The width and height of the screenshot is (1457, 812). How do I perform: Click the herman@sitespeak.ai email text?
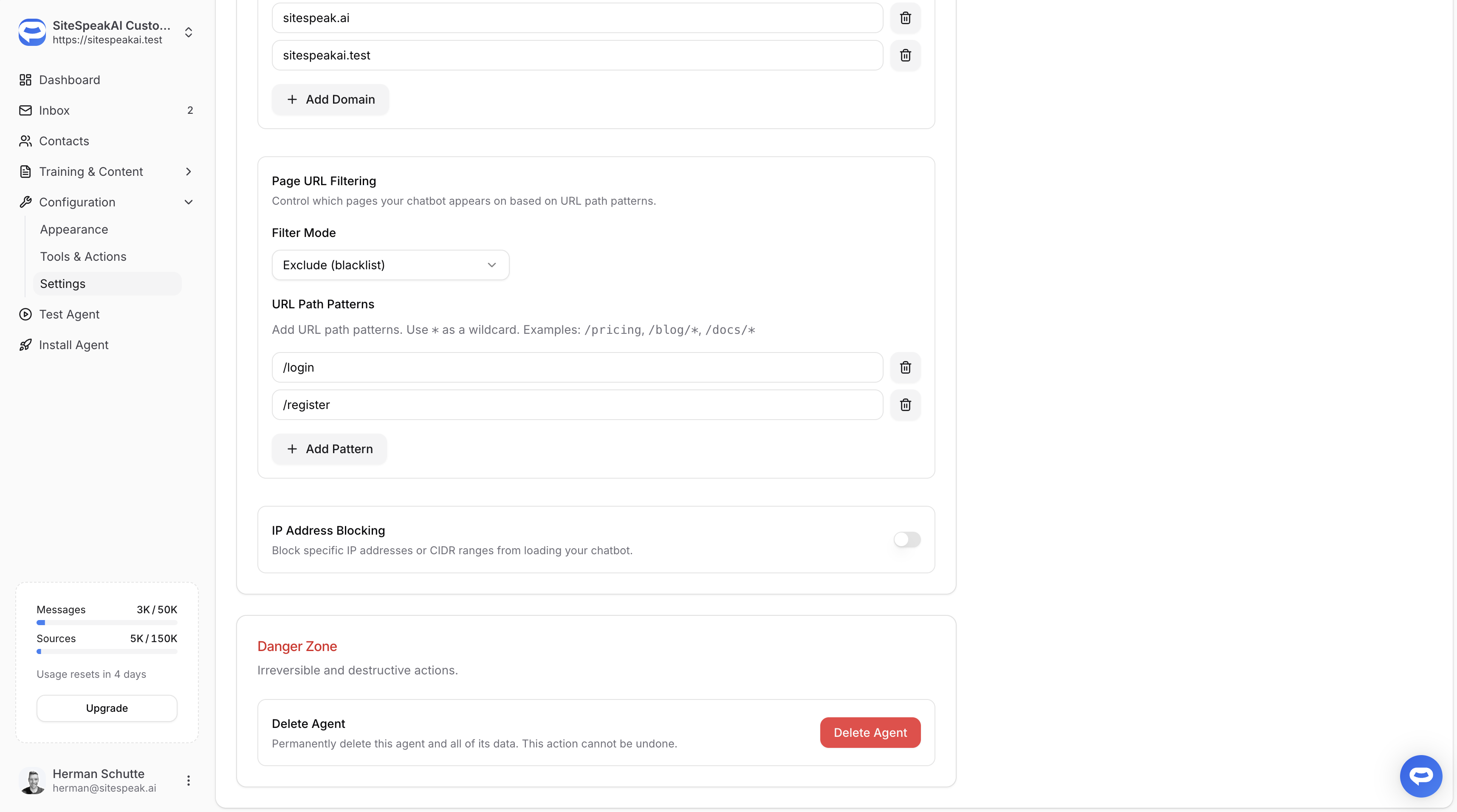pos(104,788)
